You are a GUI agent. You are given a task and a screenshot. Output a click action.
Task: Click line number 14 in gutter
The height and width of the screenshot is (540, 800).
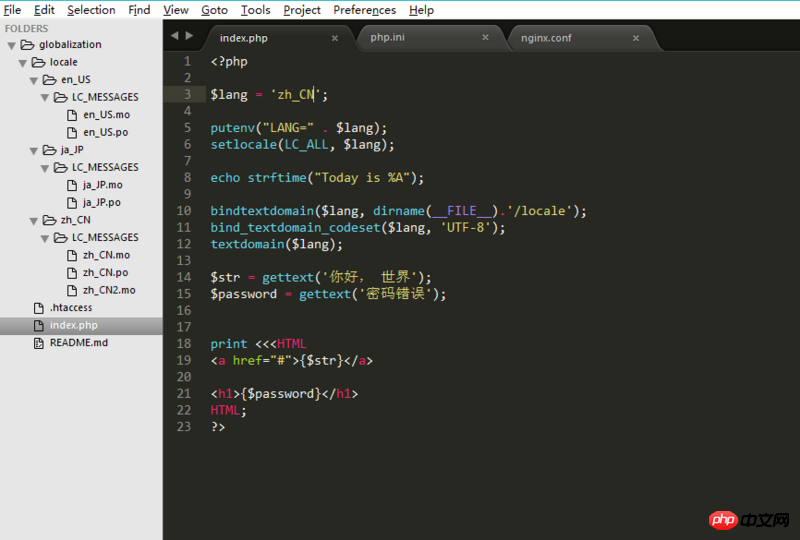click(184, 277)
